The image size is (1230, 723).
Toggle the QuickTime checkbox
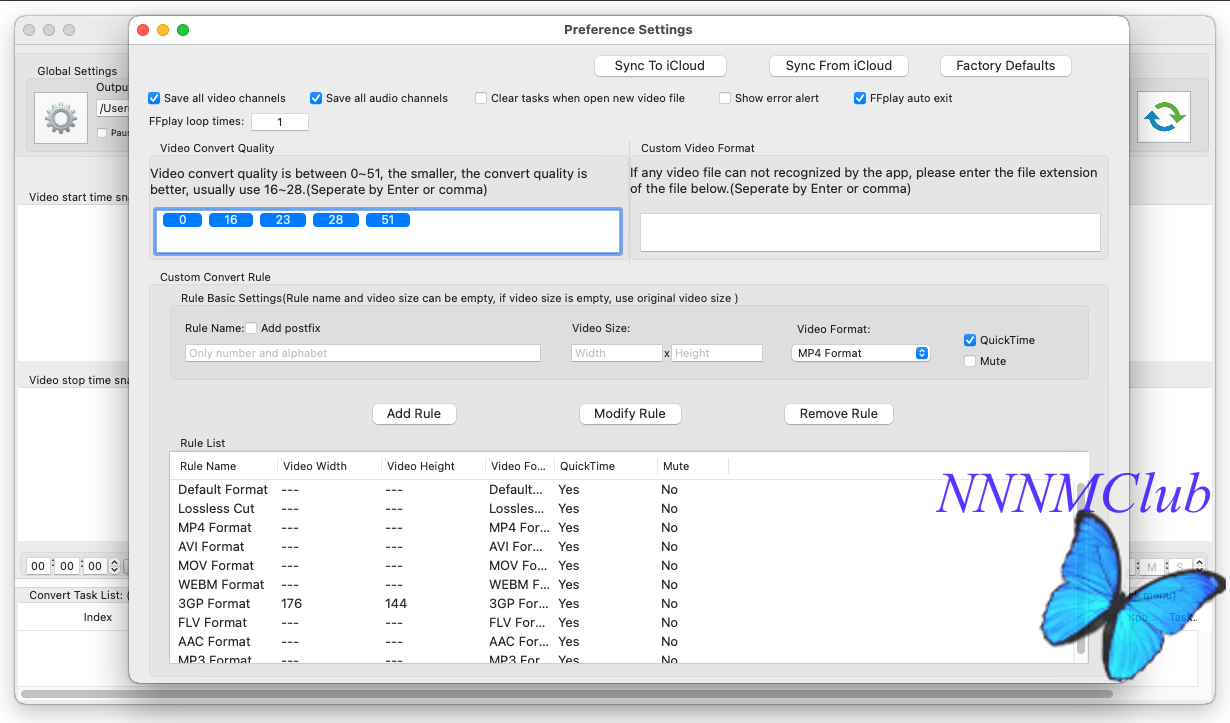click(x=970, y=340)
